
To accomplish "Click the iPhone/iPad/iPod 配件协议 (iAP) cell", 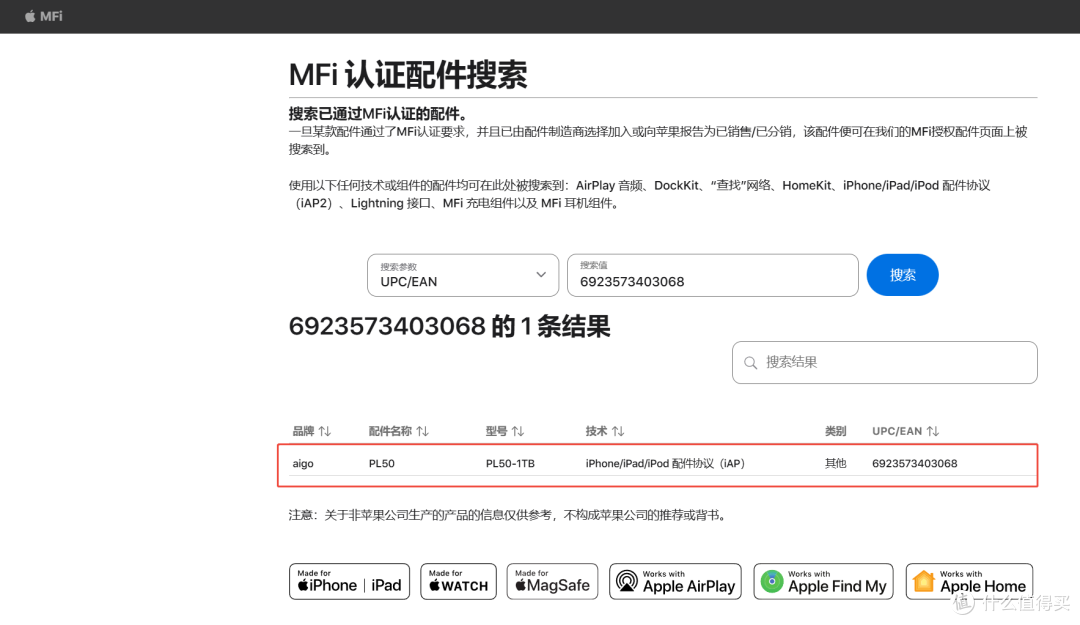I will coord(665,464).
